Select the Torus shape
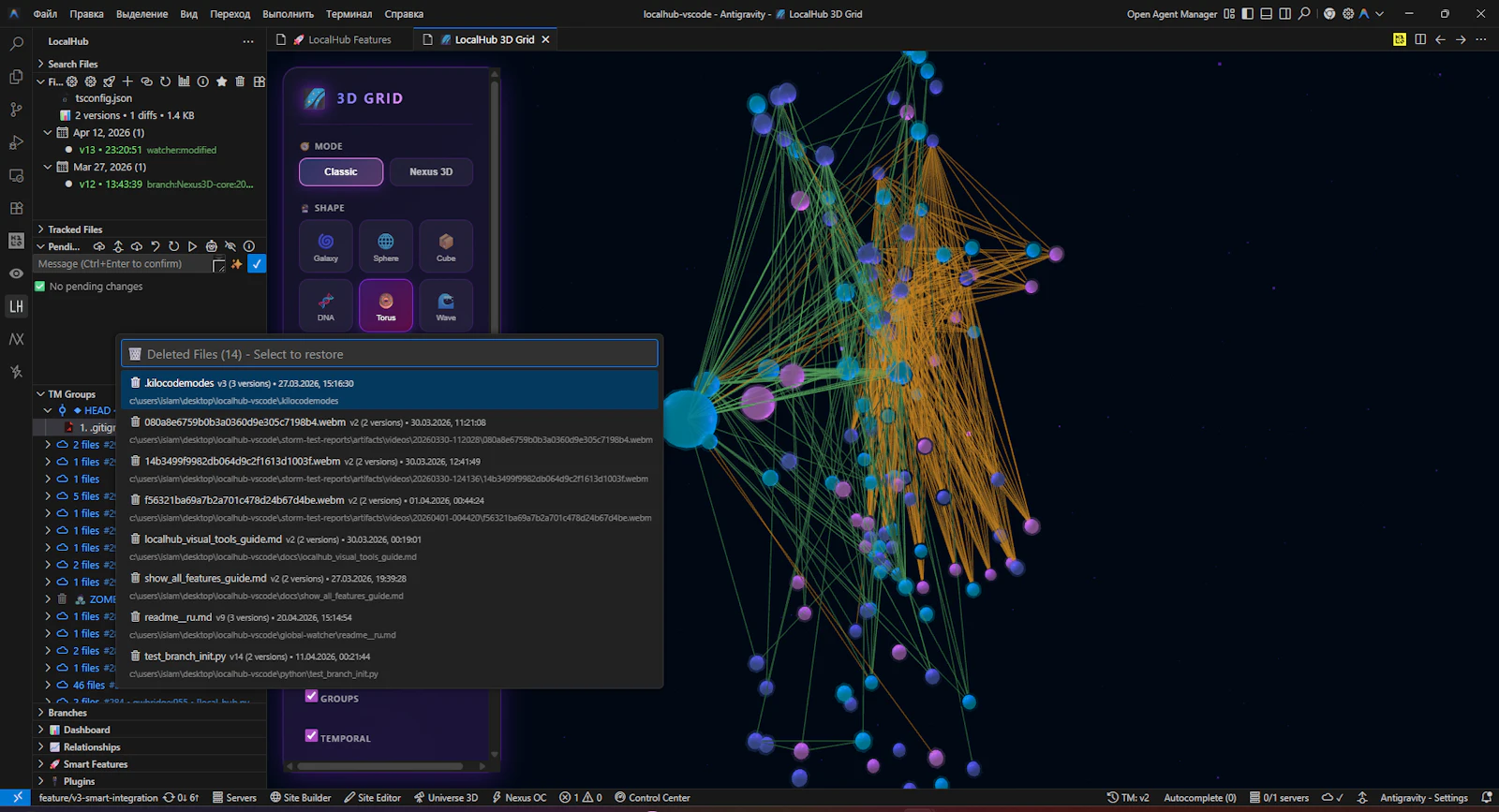This screenshot has width=1499, height=812. (386, 305)
